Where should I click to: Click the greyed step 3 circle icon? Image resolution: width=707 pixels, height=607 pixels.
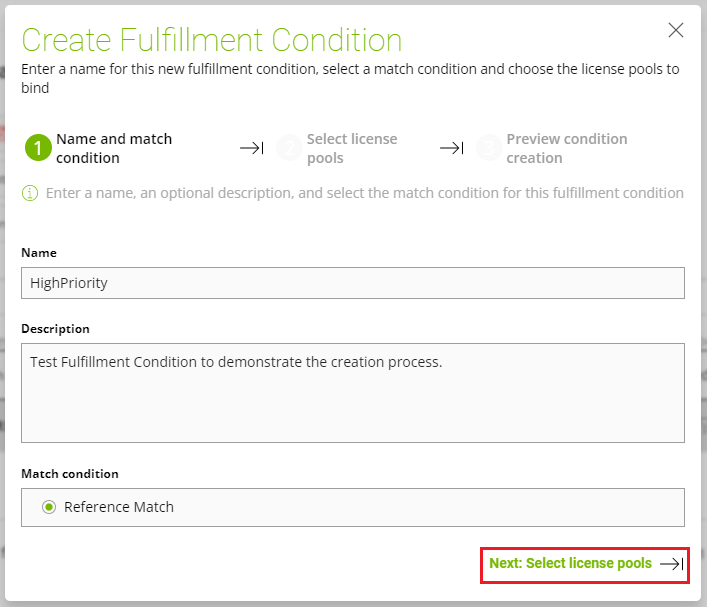[489, 149]
